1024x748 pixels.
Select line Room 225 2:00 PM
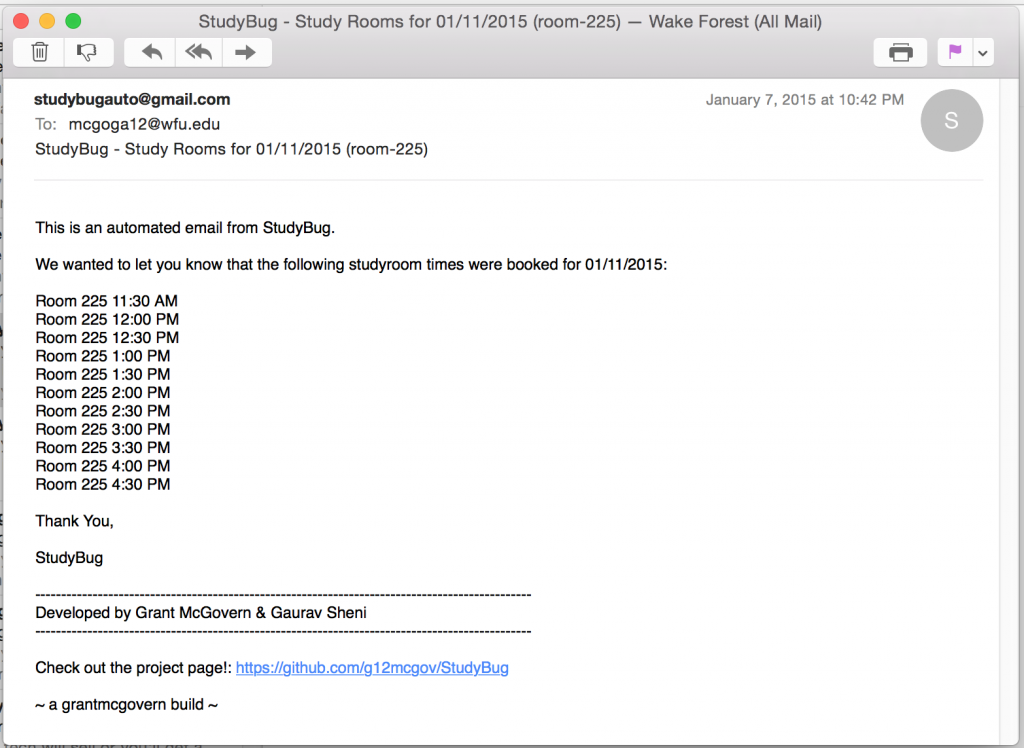(103, 393)
